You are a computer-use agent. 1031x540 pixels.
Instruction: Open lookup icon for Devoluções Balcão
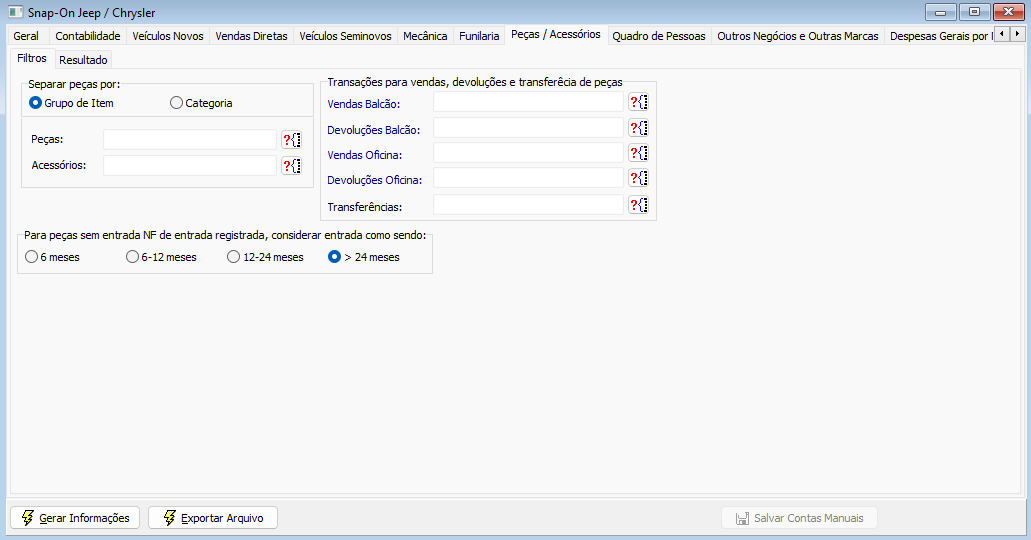tap(638, 129)
